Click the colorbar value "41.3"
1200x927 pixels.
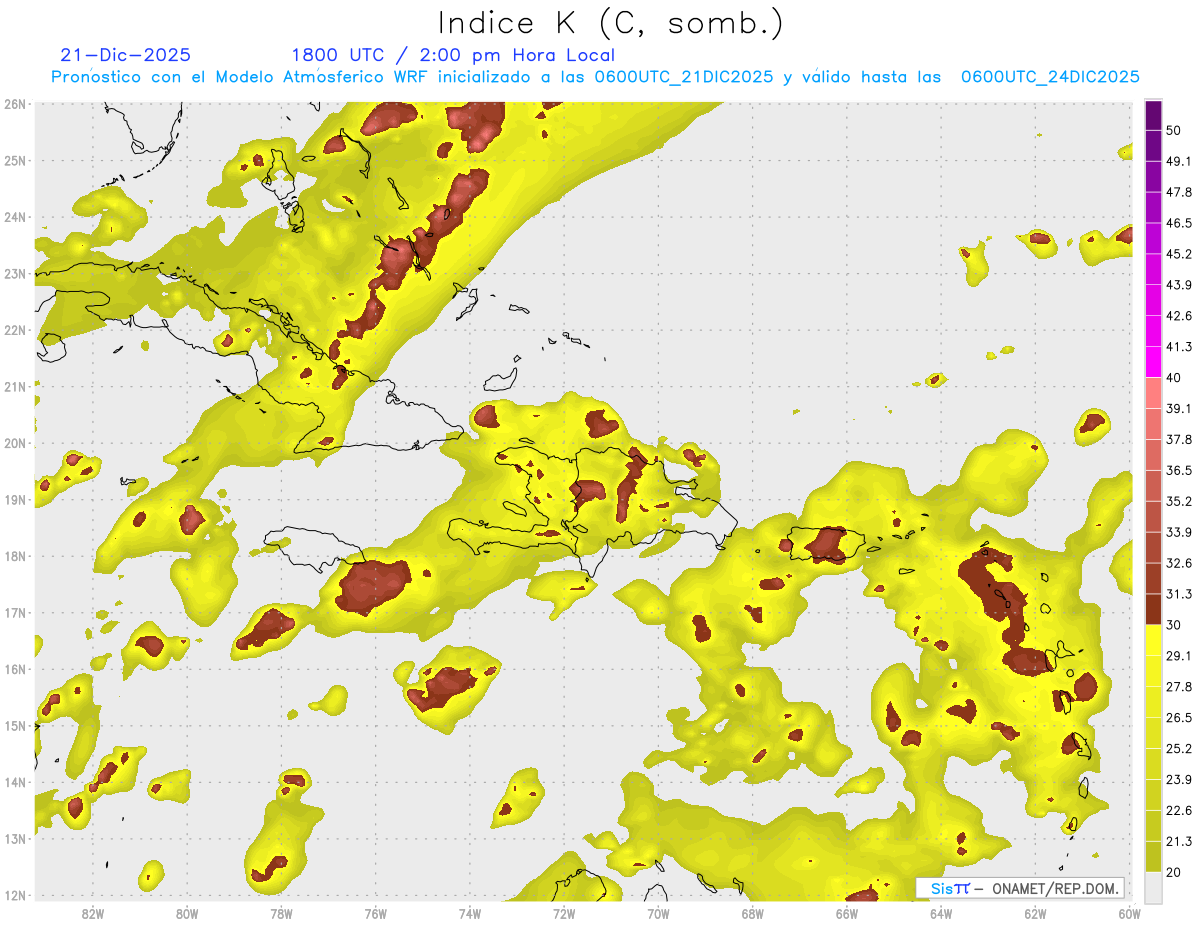click(x=1178, y=347)
